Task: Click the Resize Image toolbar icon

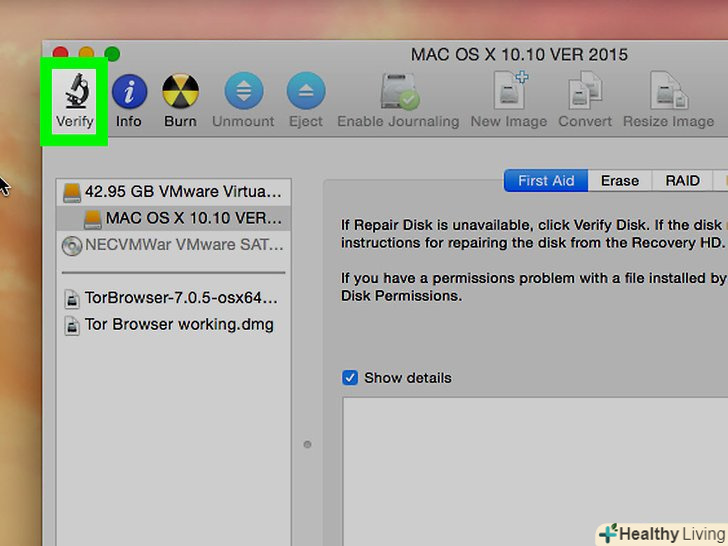Action: point(669,90)
